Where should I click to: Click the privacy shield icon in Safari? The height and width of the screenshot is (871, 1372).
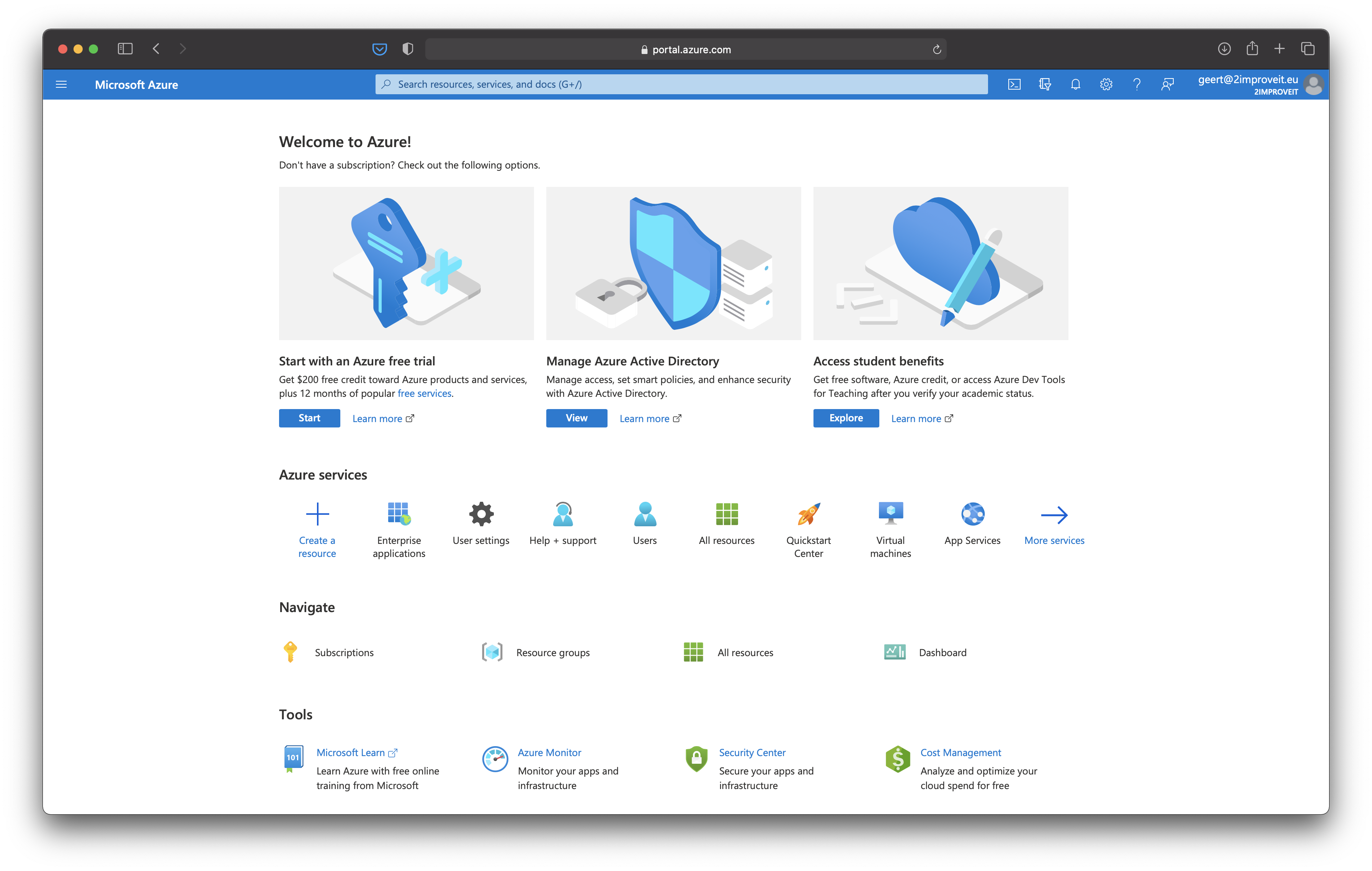coord(407,49)
